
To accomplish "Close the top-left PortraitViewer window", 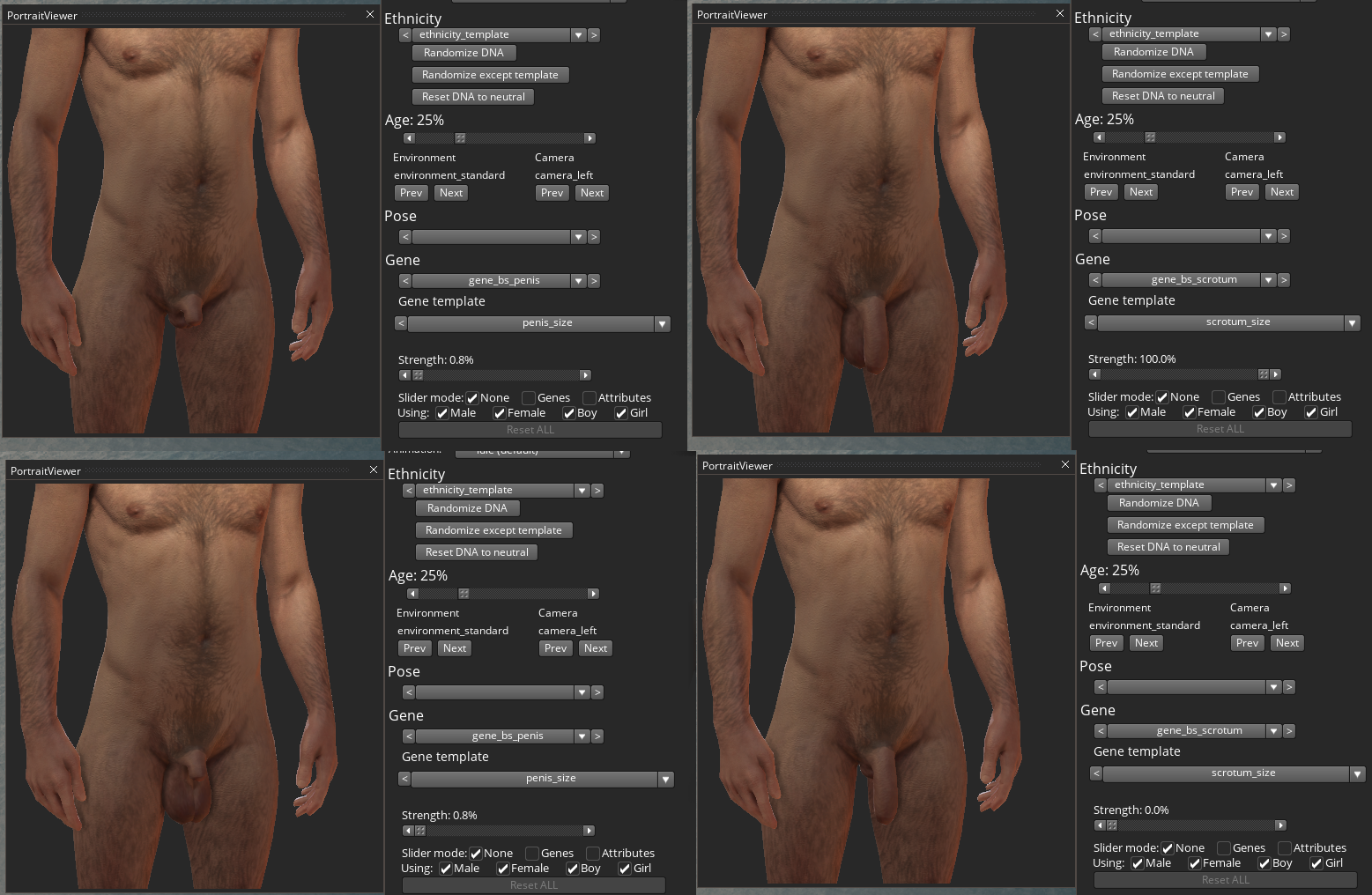I will [x=370, y=14].
